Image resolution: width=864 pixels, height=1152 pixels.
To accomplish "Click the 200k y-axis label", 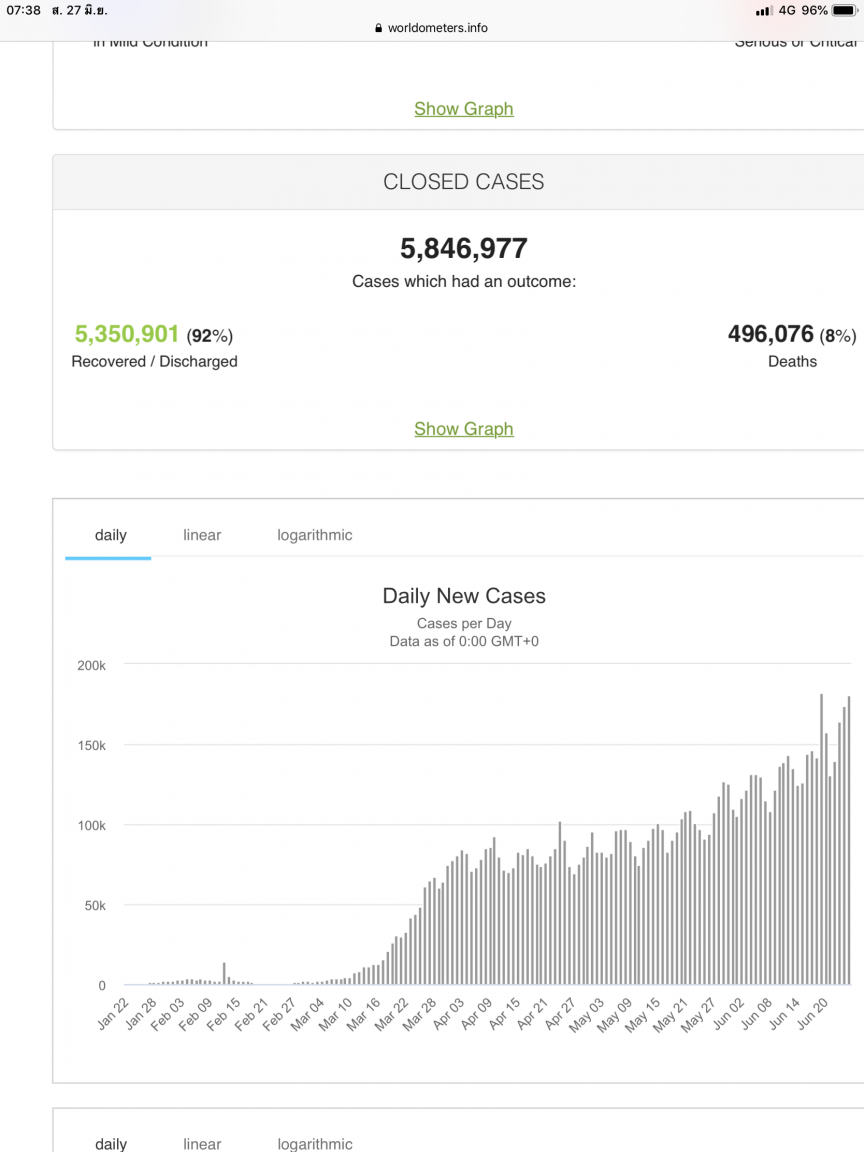I will coord(92,666).
